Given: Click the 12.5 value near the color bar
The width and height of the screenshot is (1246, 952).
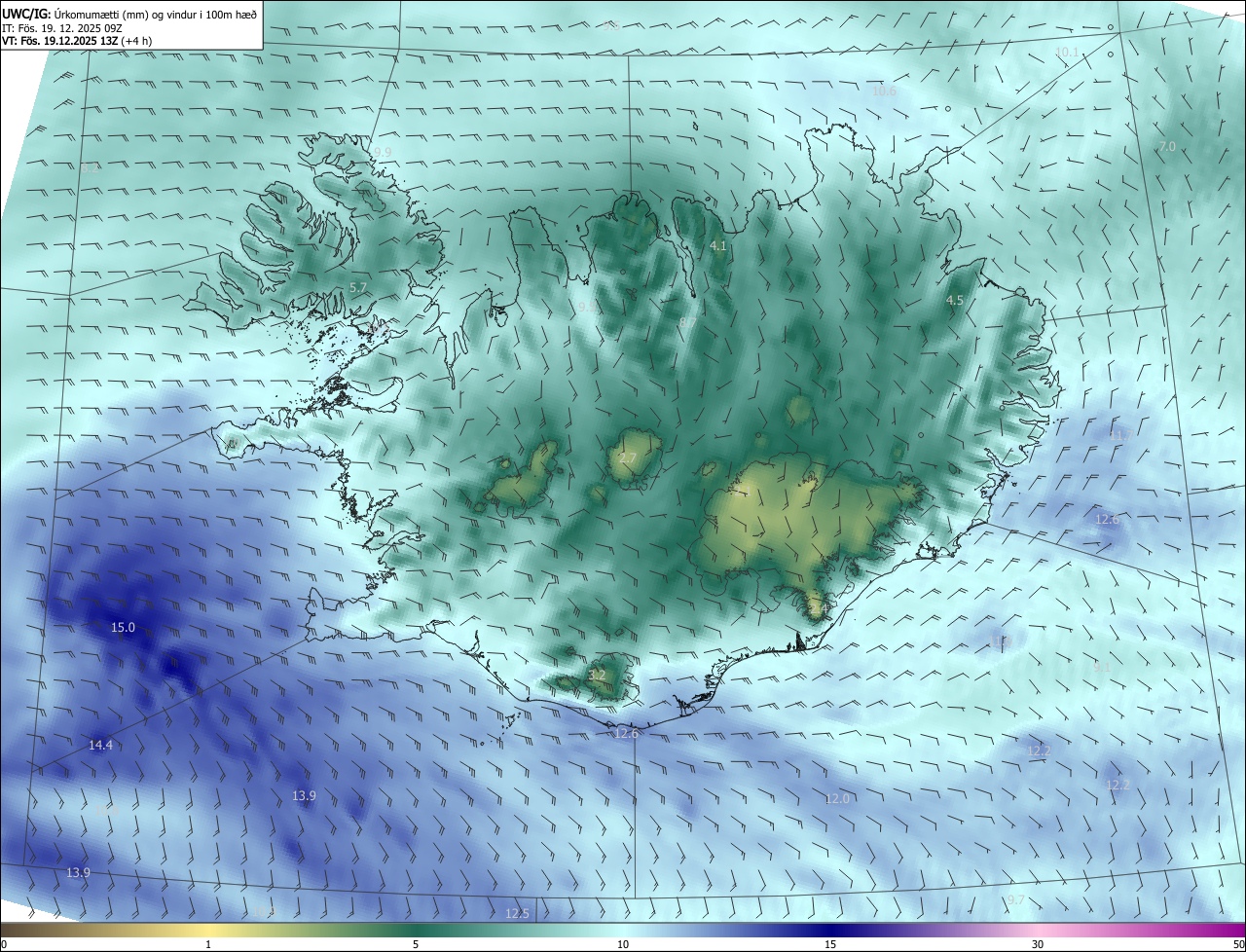Looking at the screenshot, I should pos(518,913).
